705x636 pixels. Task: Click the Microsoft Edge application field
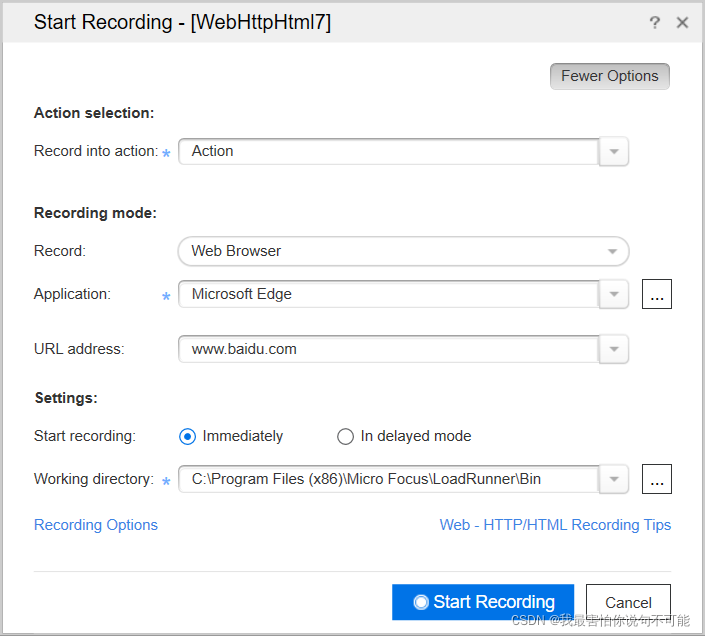[388, 294]
